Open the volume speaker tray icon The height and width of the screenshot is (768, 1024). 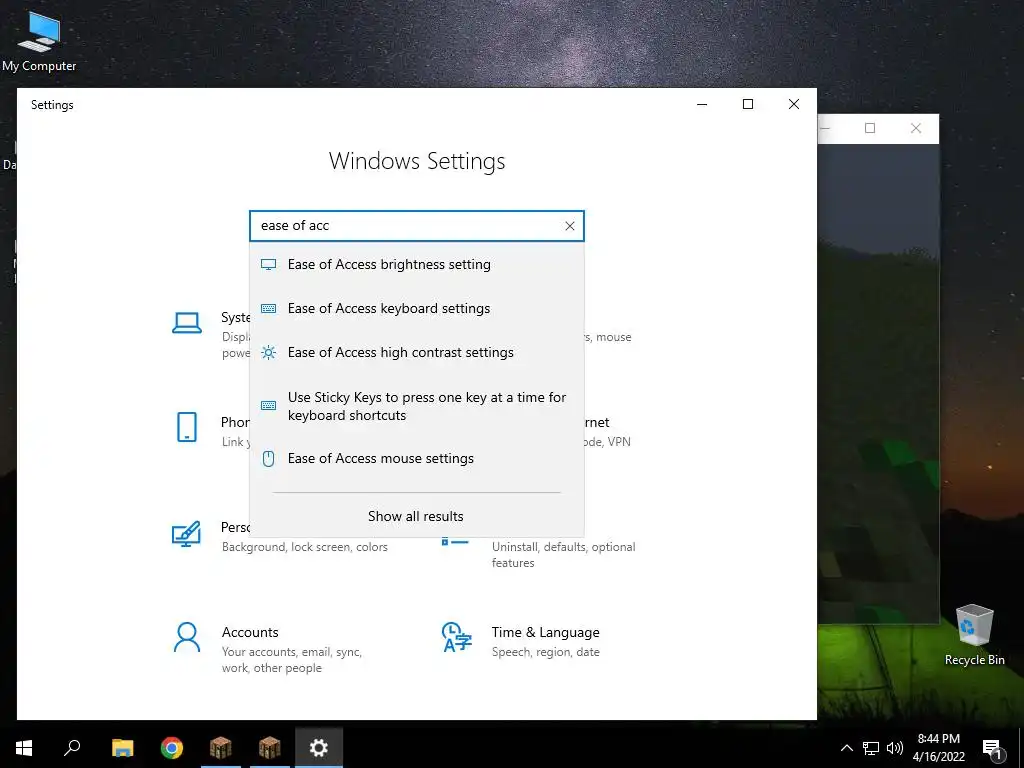(895, 748)
